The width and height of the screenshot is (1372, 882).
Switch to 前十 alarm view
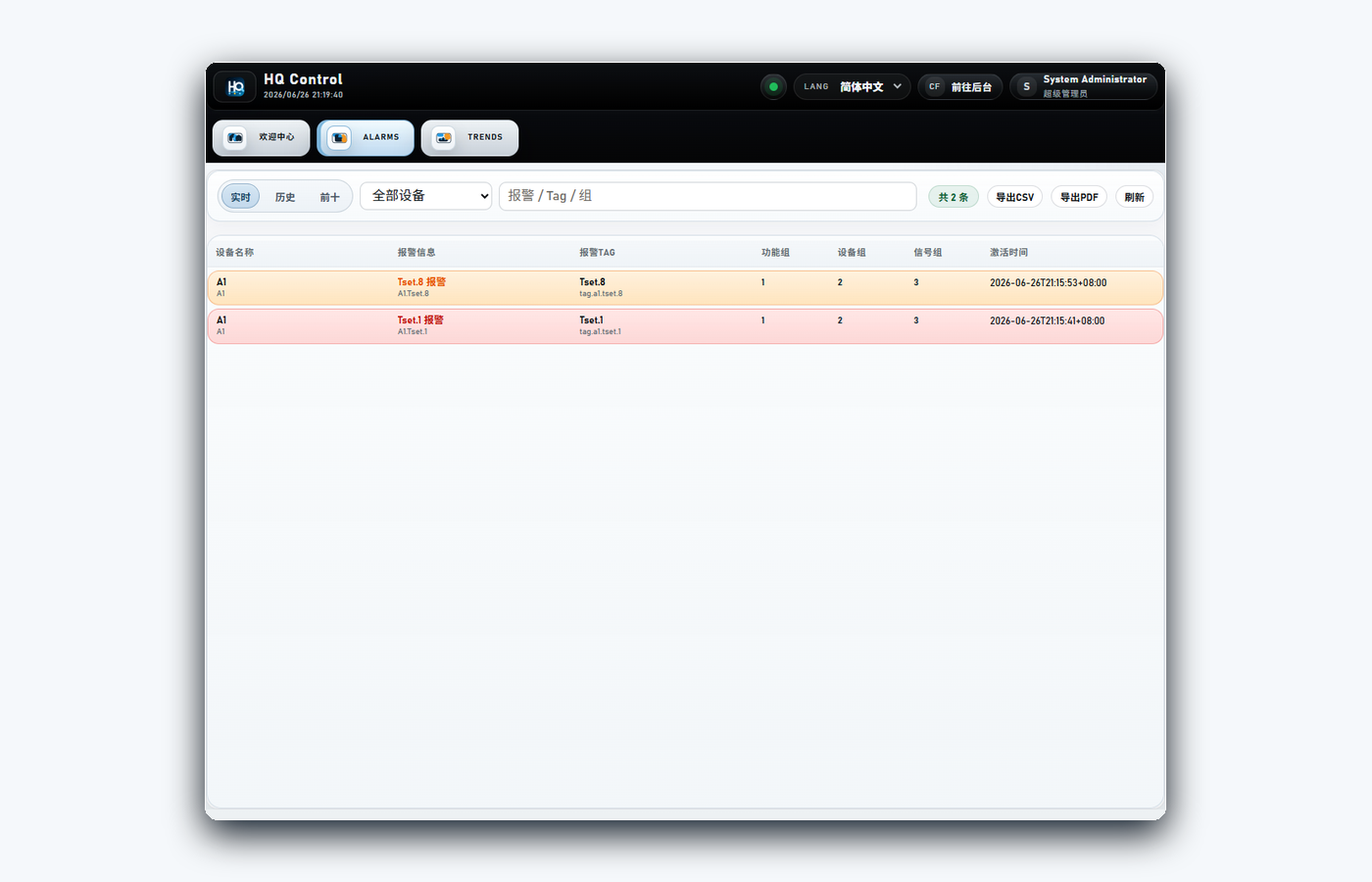330,197
